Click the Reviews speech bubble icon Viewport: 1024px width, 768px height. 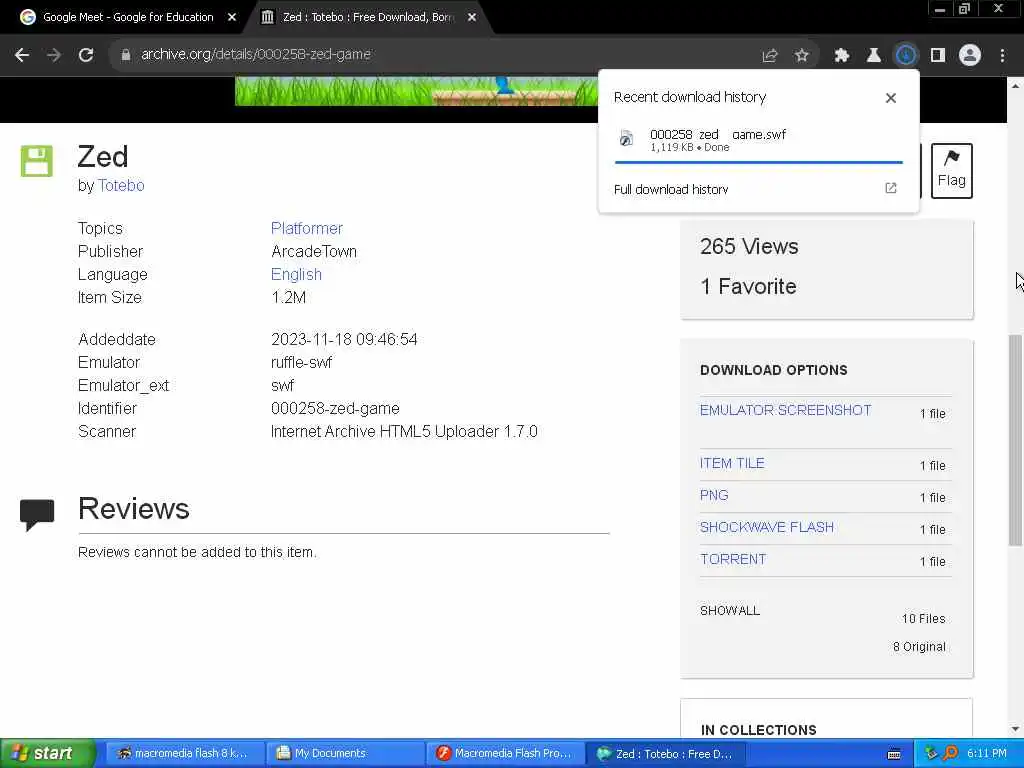pos(37,515)
